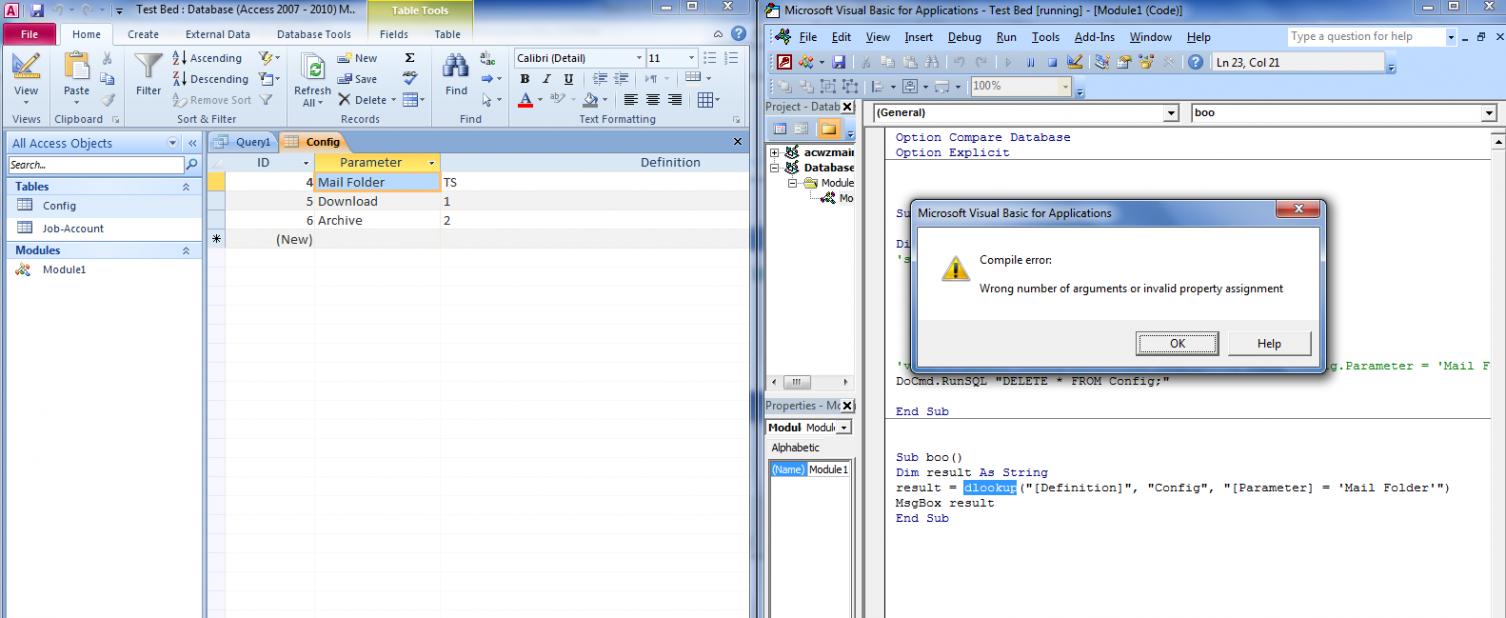The image size is (1506, 618).
Task: Apply bold formatting in Access ribbon
Action: click(x=524, y=79)
